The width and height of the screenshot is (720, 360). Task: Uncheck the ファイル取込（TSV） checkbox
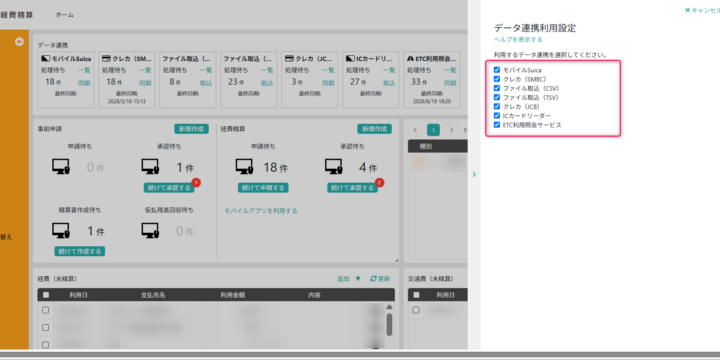point(496,97)
